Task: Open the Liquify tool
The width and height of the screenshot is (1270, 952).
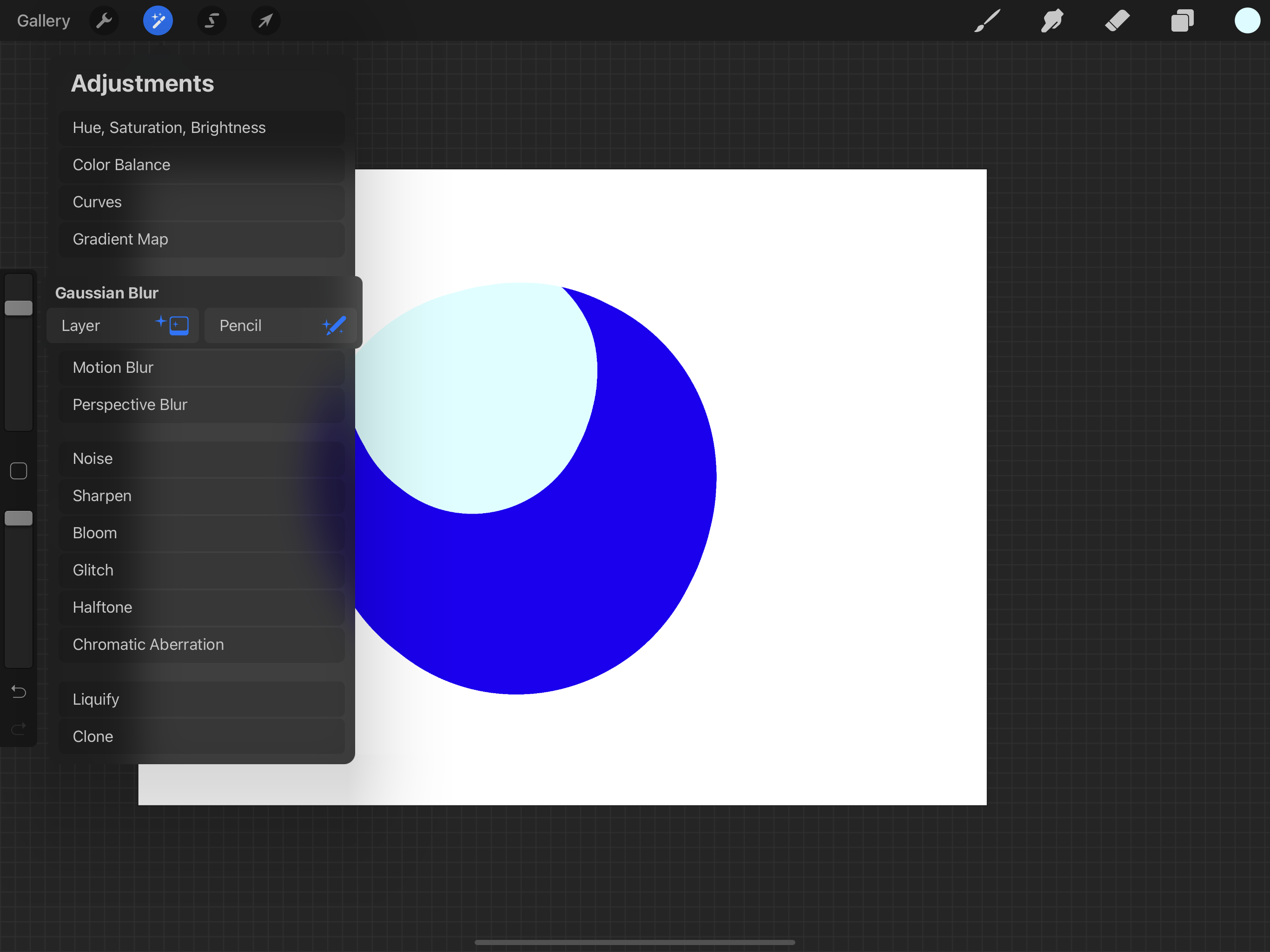Action: tap(202, 700)
